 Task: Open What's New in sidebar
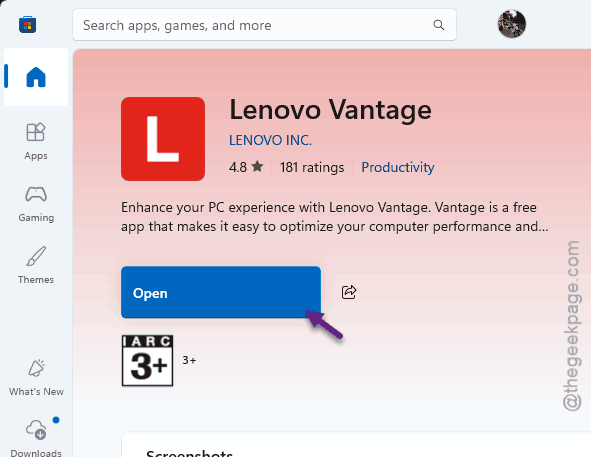tap(36, 378)
